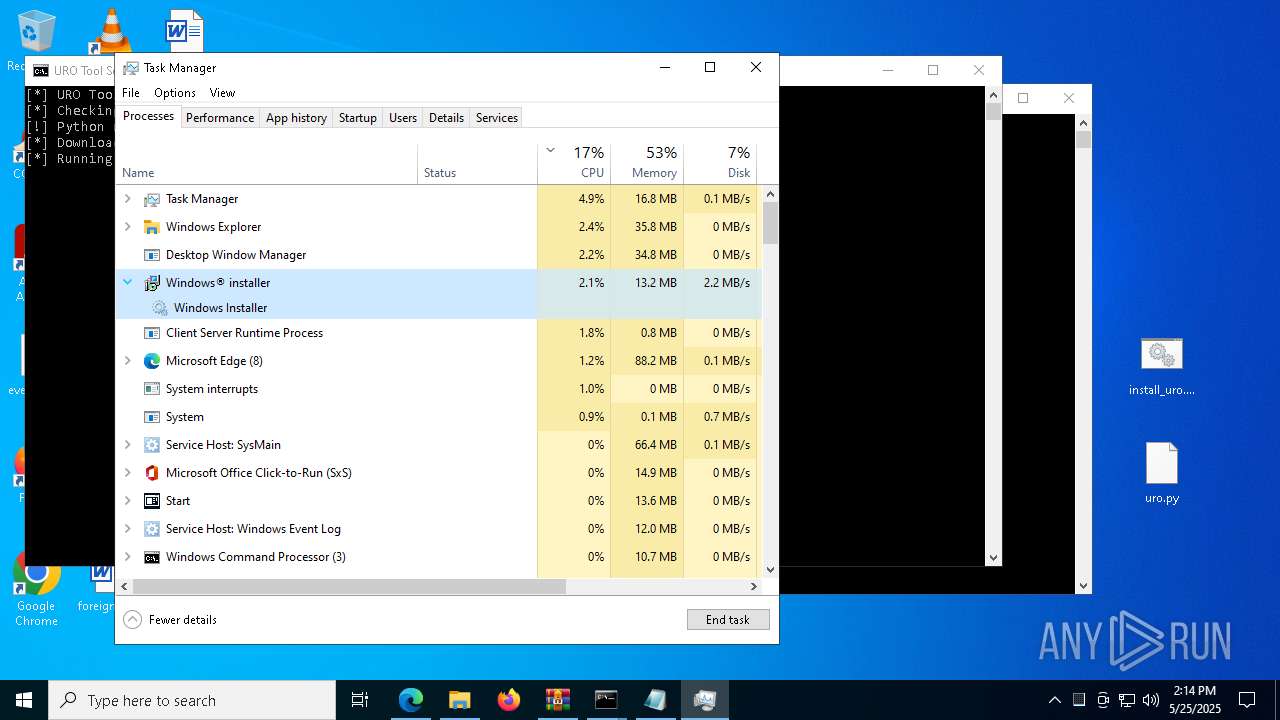Click the Microsoft Edge process icon
Viewport: 1280px width, 720px height.
152,361
